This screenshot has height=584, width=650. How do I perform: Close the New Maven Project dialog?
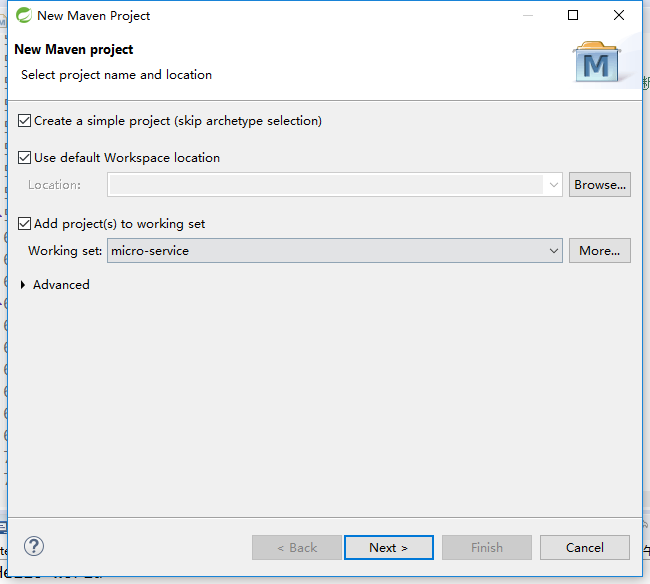pyautogui.click(x=619, y=15)
